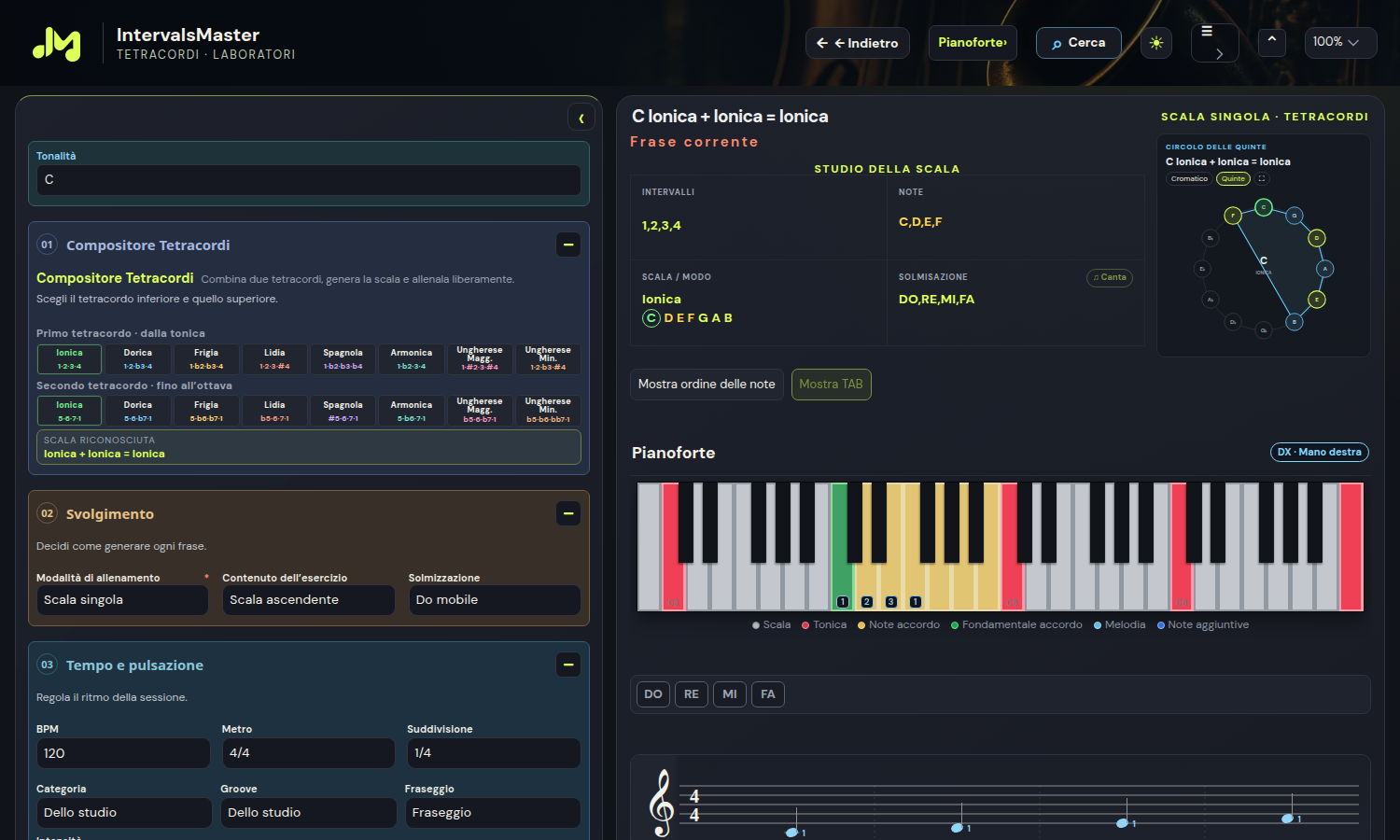Click the 02 badge of Svolgimento
1400x840 pixels.
click(x=47, y=513)
